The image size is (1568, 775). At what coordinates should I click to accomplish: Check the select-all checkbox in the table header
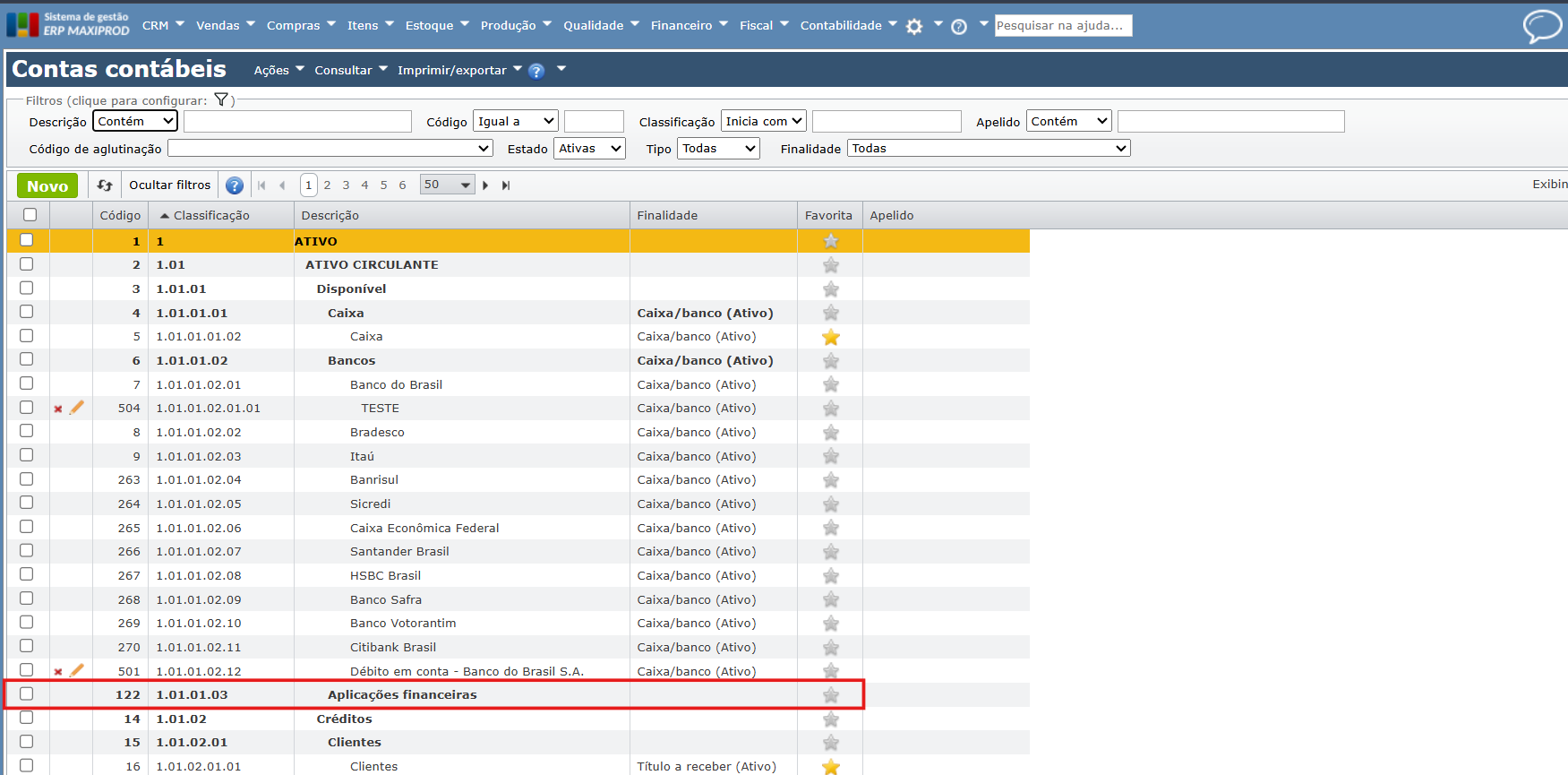pyautogui.click(x=30, y=215)
